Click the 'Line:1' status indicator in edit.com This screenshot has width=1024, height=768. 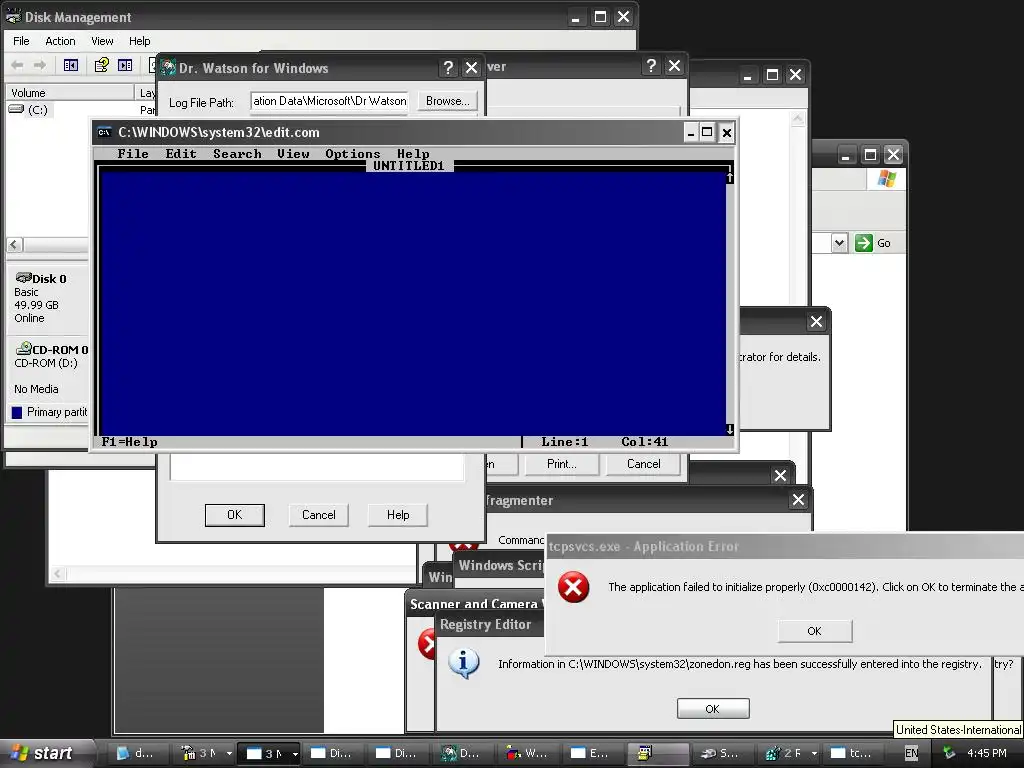tap(565, 441)
